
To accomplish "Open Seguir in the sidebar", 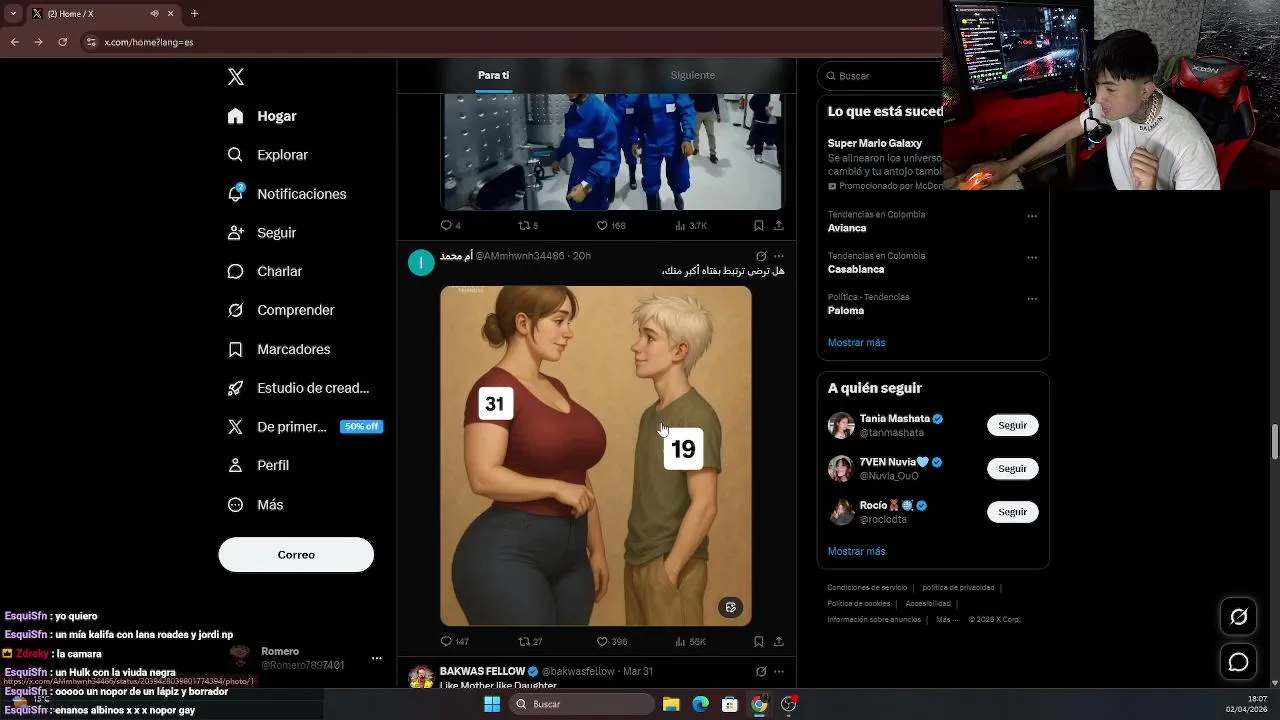I will tap(261, 233).
